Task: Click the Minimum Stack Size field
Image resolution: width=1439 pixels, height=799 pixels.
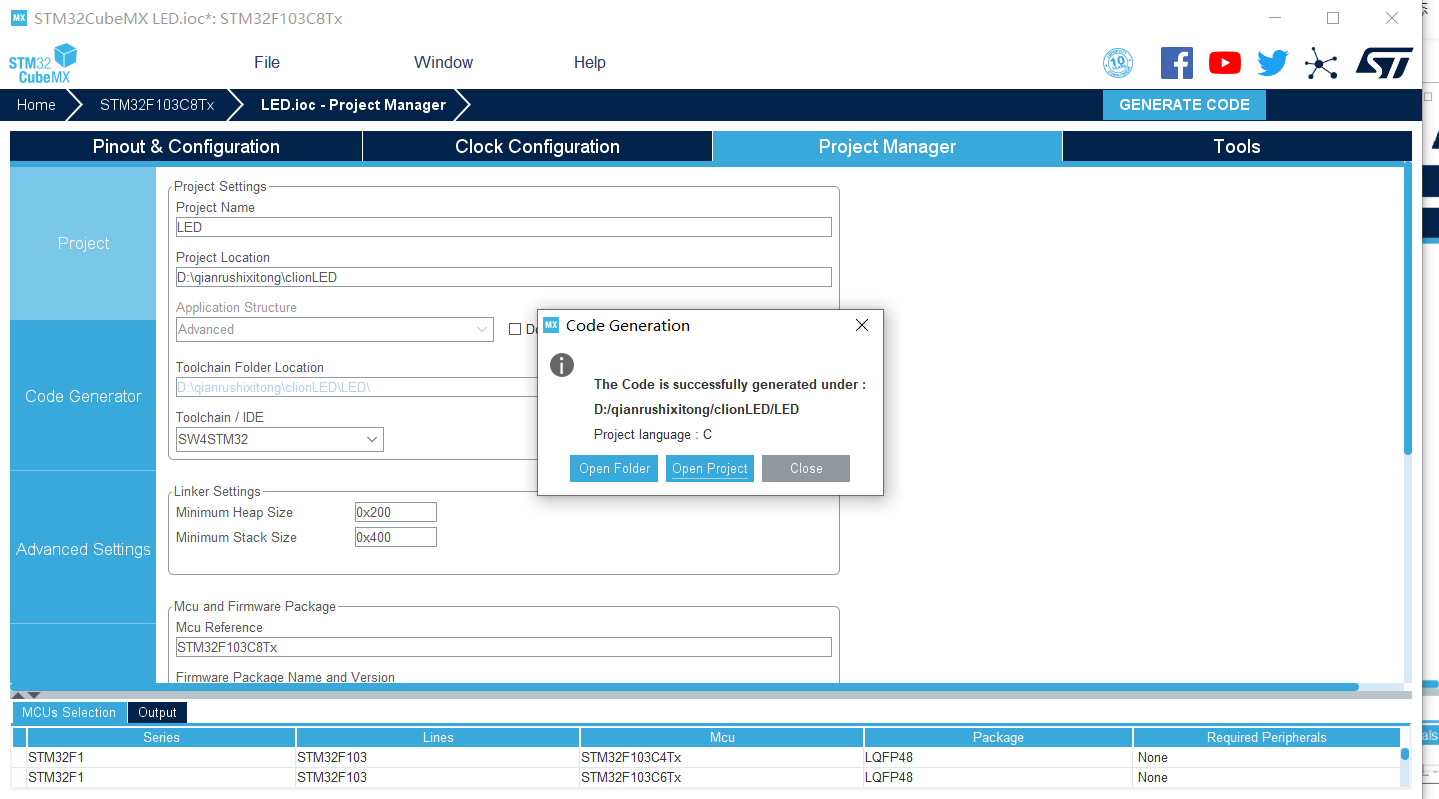Action: [x=396, y=537]
